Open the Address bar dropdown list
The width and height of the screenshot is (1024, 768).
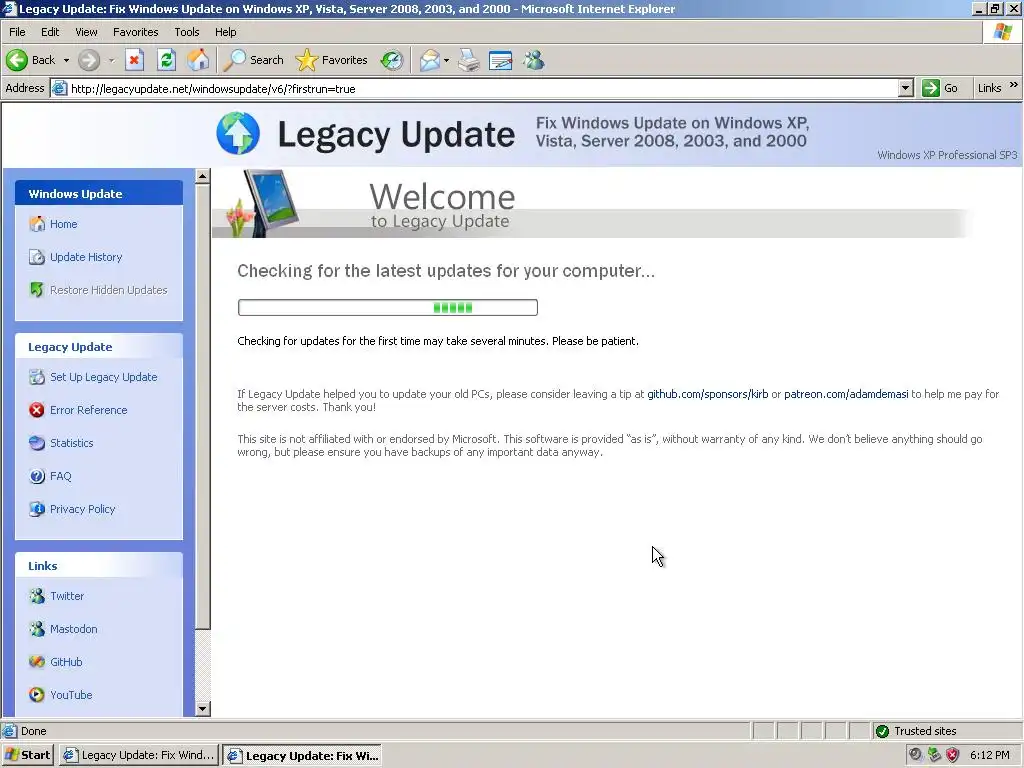pyautogui.click(x=905, y=88)
